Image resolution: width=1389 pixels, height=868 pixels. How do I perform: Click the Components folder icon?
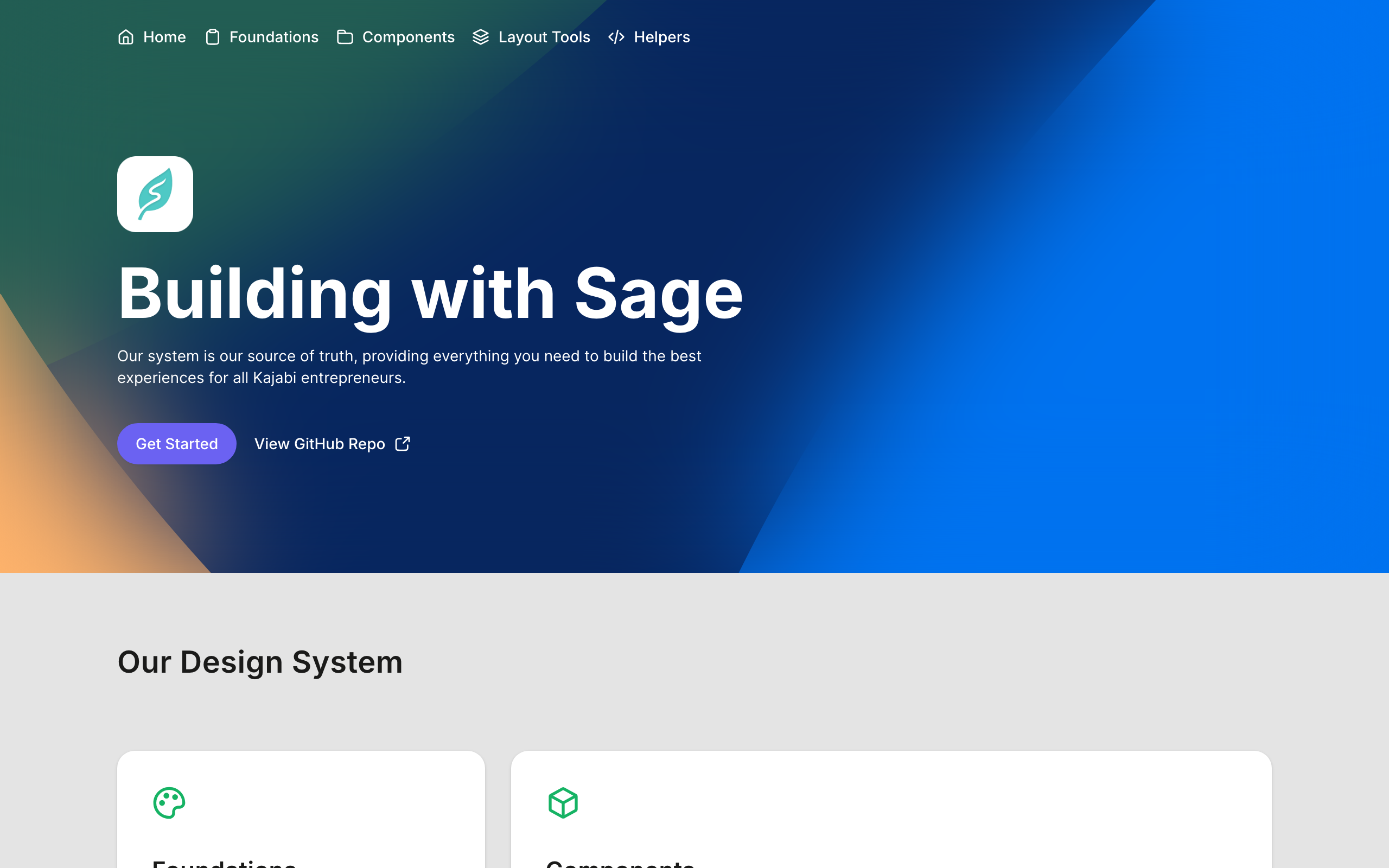point(345,37)
